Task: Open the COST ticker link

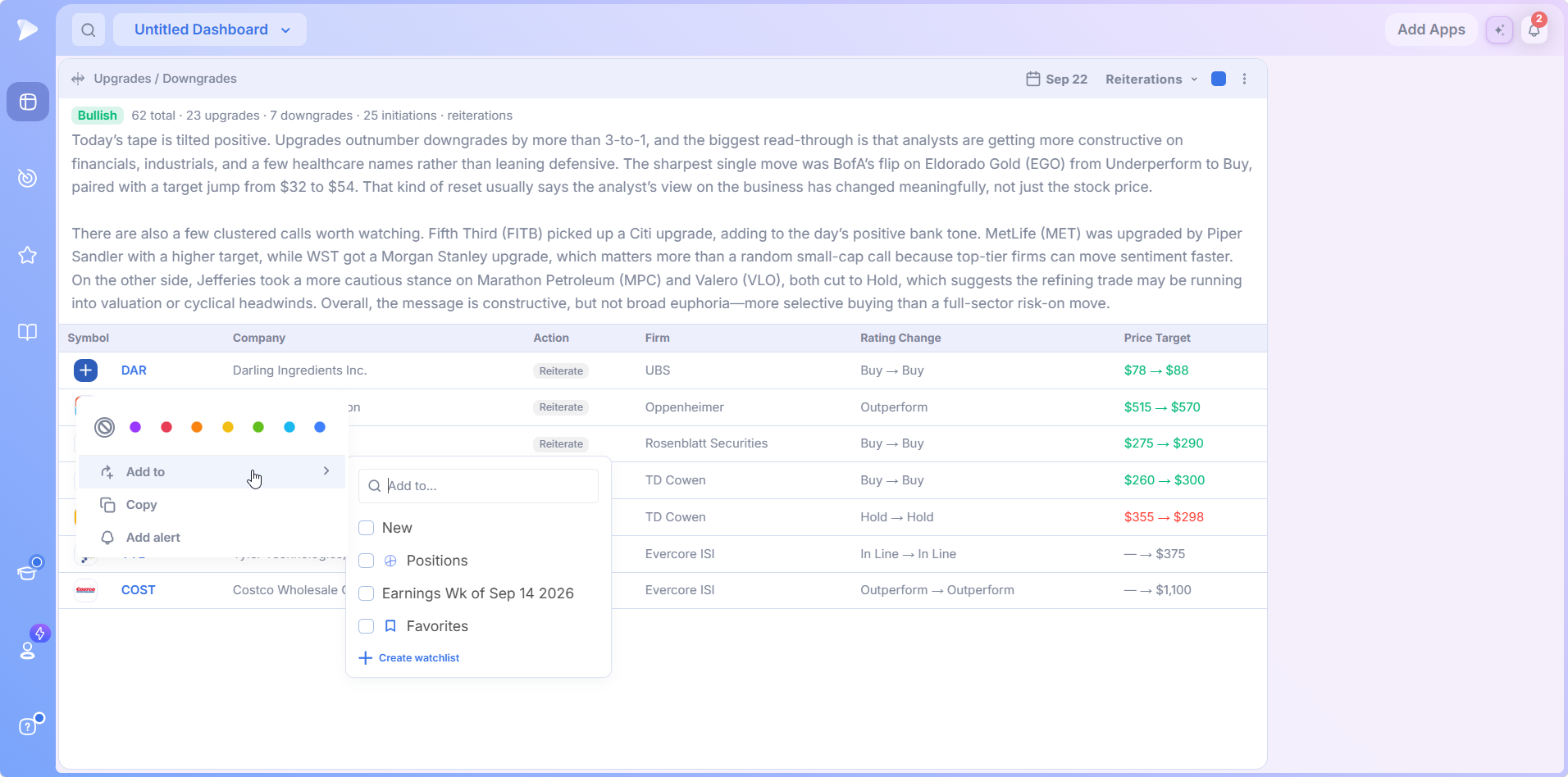Action: (x=138, y=590)
